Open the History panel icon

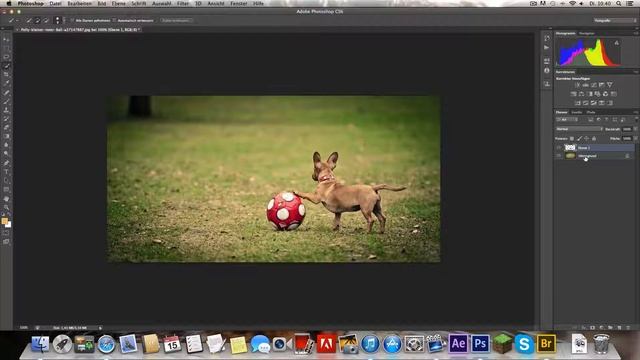[547, 38]
